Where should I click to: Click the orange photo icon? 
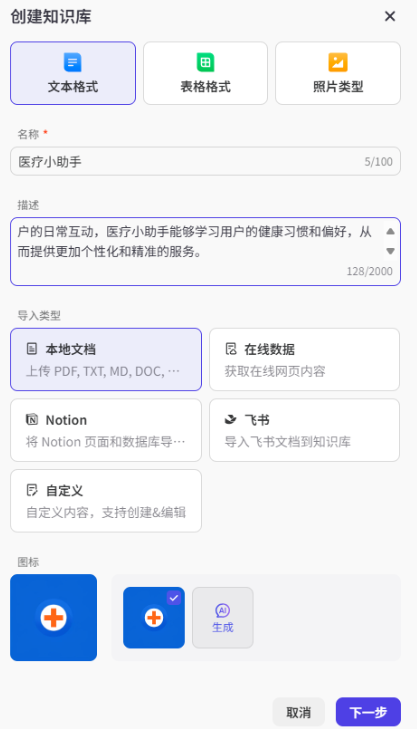338,62
